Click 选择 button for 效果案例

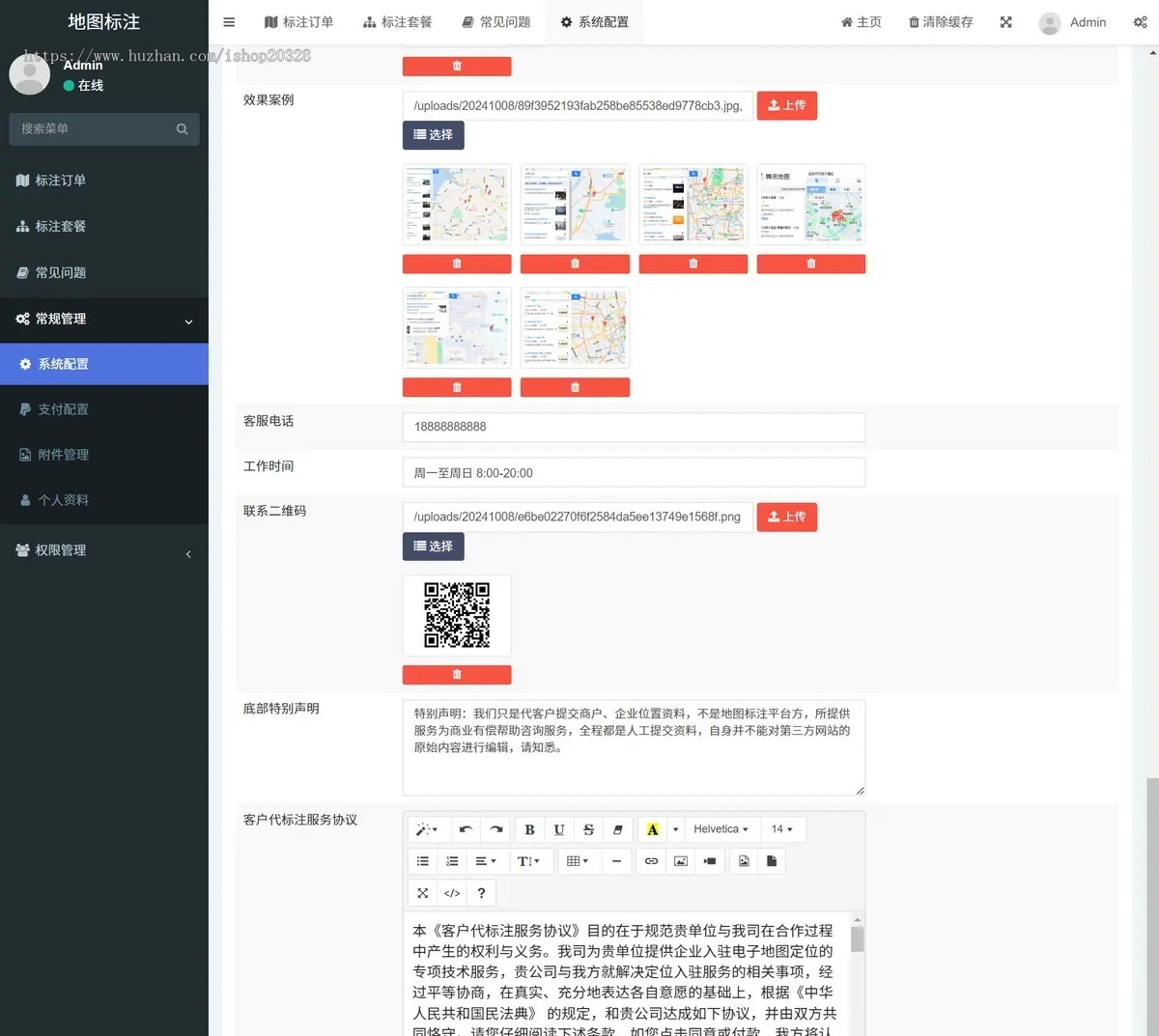pyautogui.click(x=433, y=135)
